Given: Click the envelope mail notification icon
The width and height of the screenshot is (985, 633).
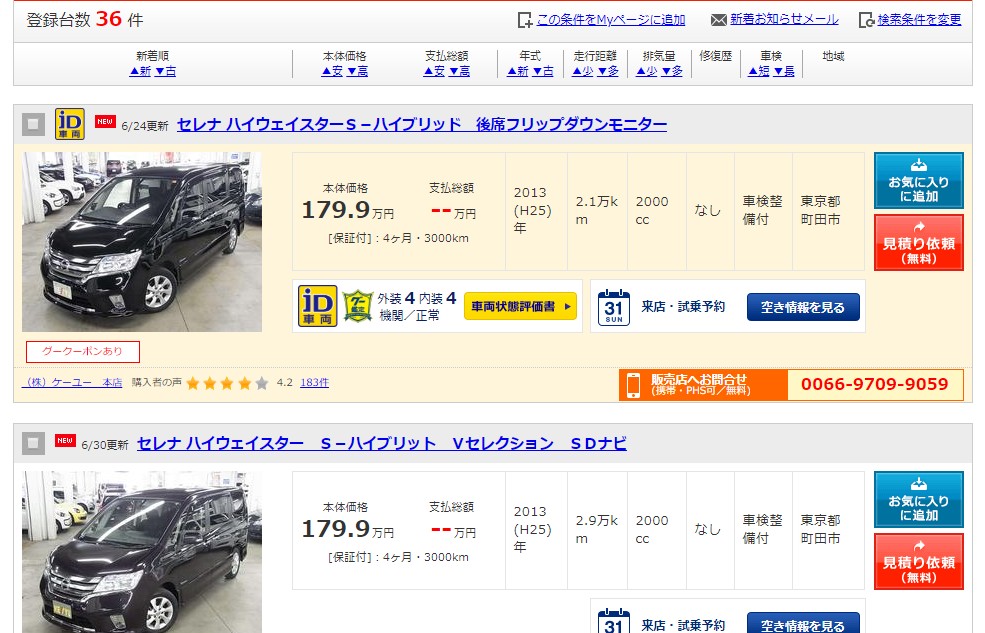Looking at the screenshot, I should click(x=718, y=20).
